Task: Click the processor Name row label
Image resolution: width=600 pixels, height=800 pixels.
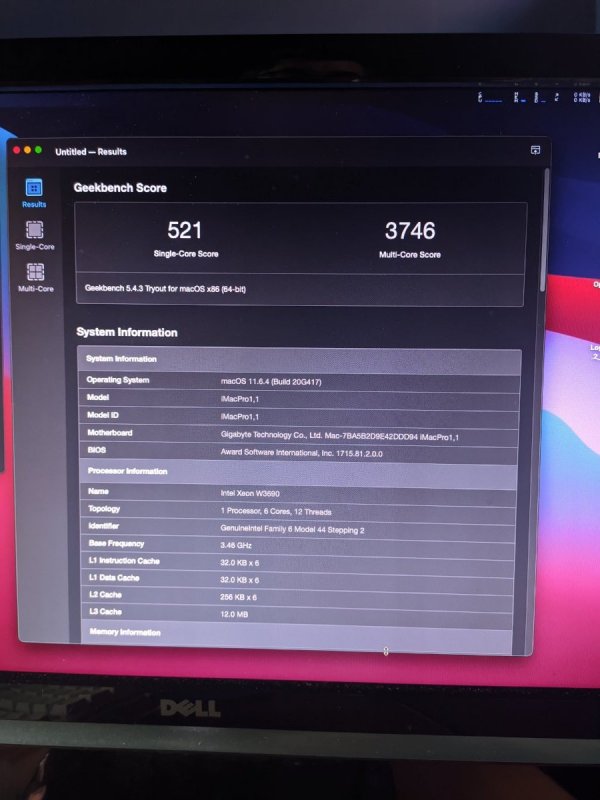Action: [98, 491]
